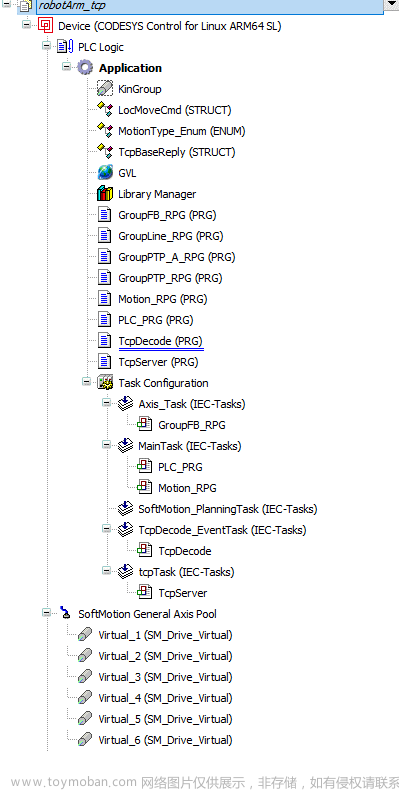
Task: Click the GVL globe icon
Action: tap(105, 173)
